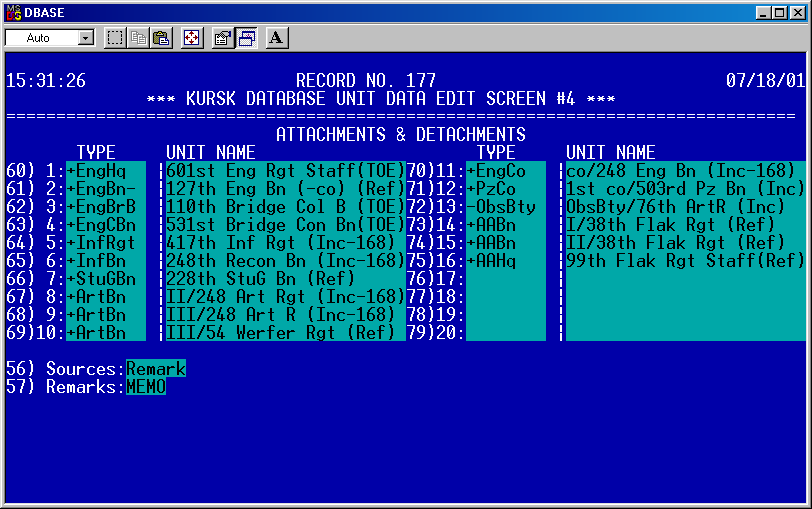Minimize the DBASE window
The height and width of the screenshot is (509, 812).
764,10
